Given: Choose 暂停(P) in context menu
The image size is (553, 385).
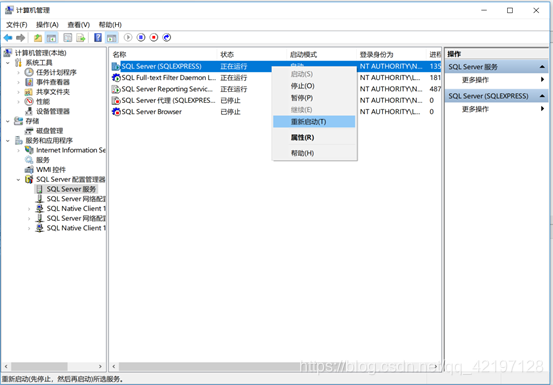Looking at the screenshot, I should click(315, 98).
